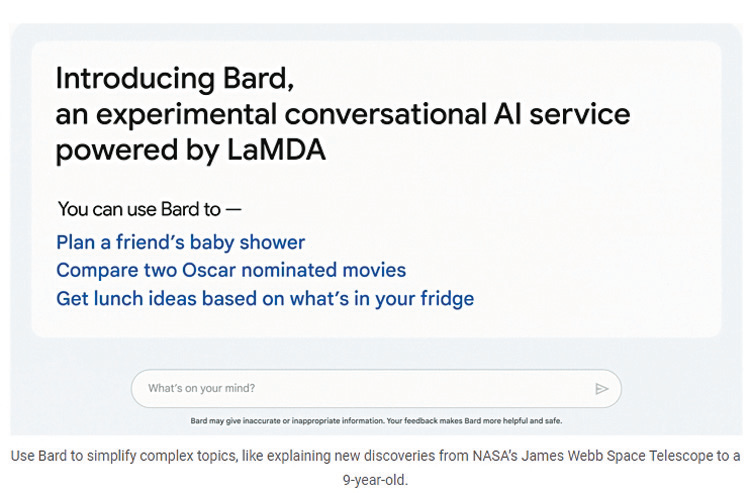The height and width of the screenshot is (493, 750).
Task: Click the "You can use Bard to —" text
Action: [x=149, y=209]
